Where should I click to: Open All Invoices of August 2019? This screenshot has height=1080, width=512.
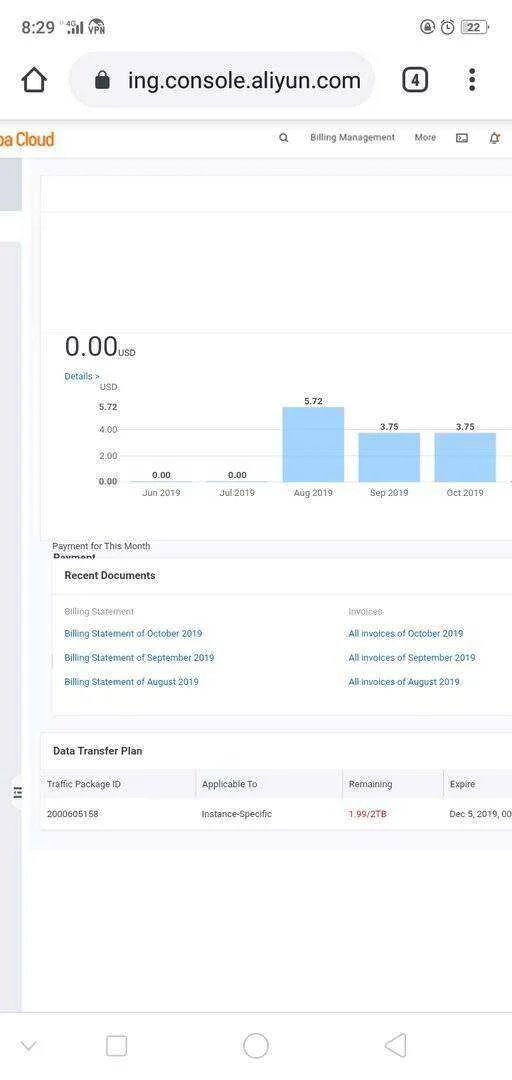pyautogui.click(x=404, y=682)
